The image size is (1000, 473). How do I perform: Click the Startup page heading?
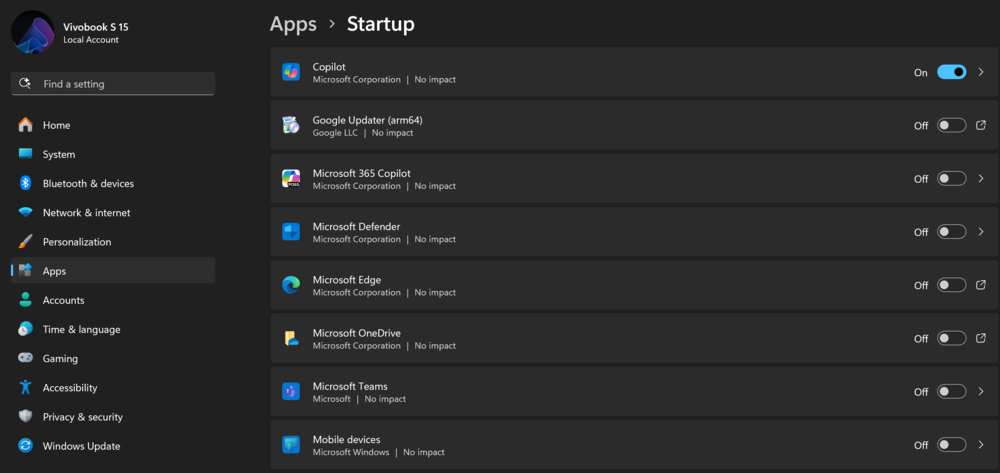click(x=381, y=24)
